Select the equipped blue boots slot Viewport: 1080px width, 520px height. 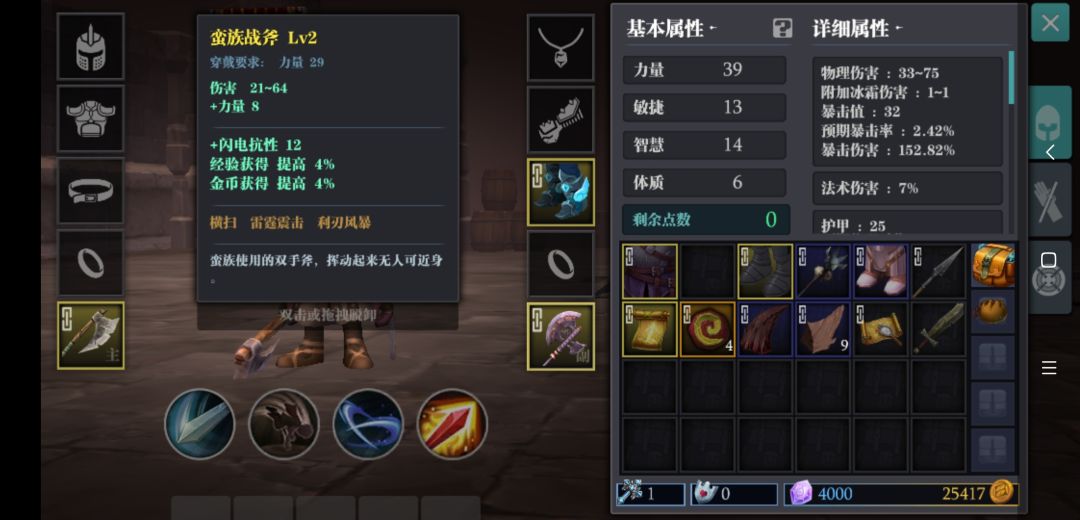[x=560, y=192]
